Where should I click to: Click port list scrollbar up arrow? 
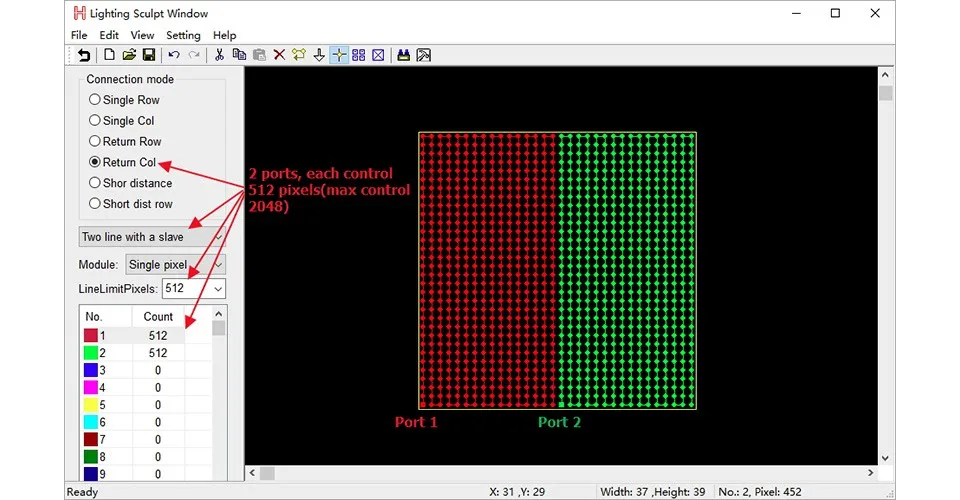coord(219,313)
